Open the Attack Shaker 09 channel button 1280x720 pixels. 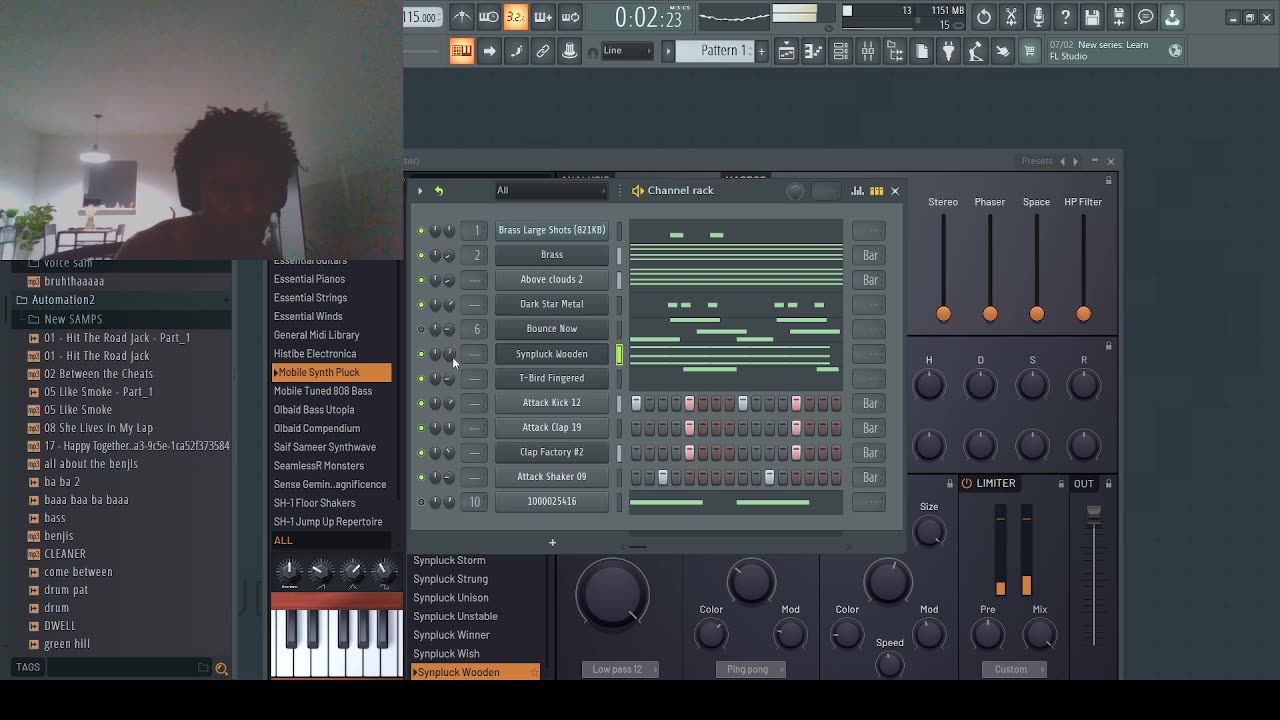pyautogui.click(x=552, y=477)
